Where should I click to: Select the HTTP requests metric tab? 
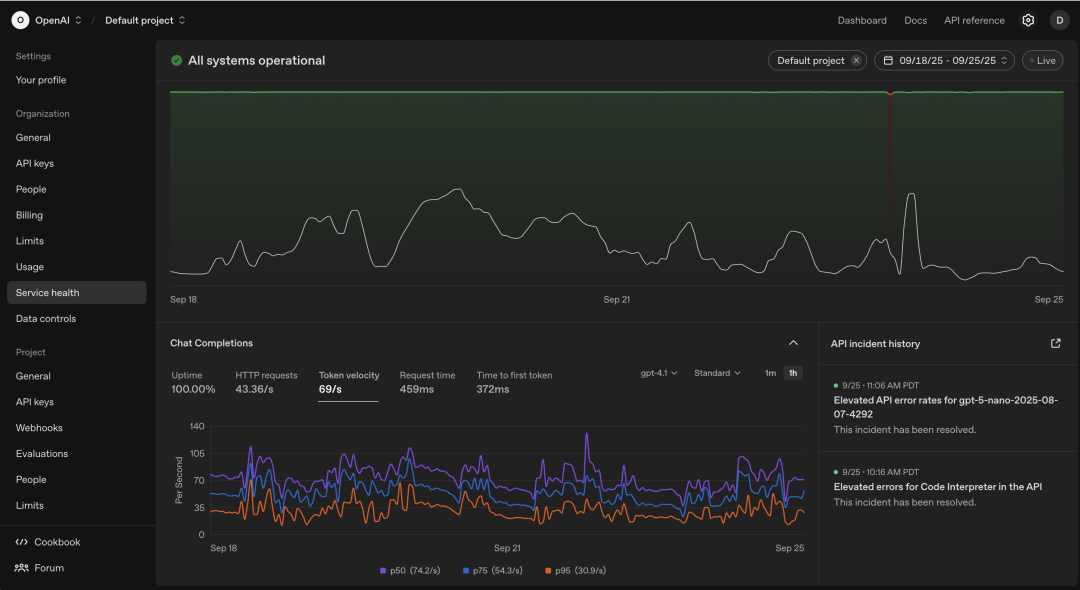coord(266,382)
